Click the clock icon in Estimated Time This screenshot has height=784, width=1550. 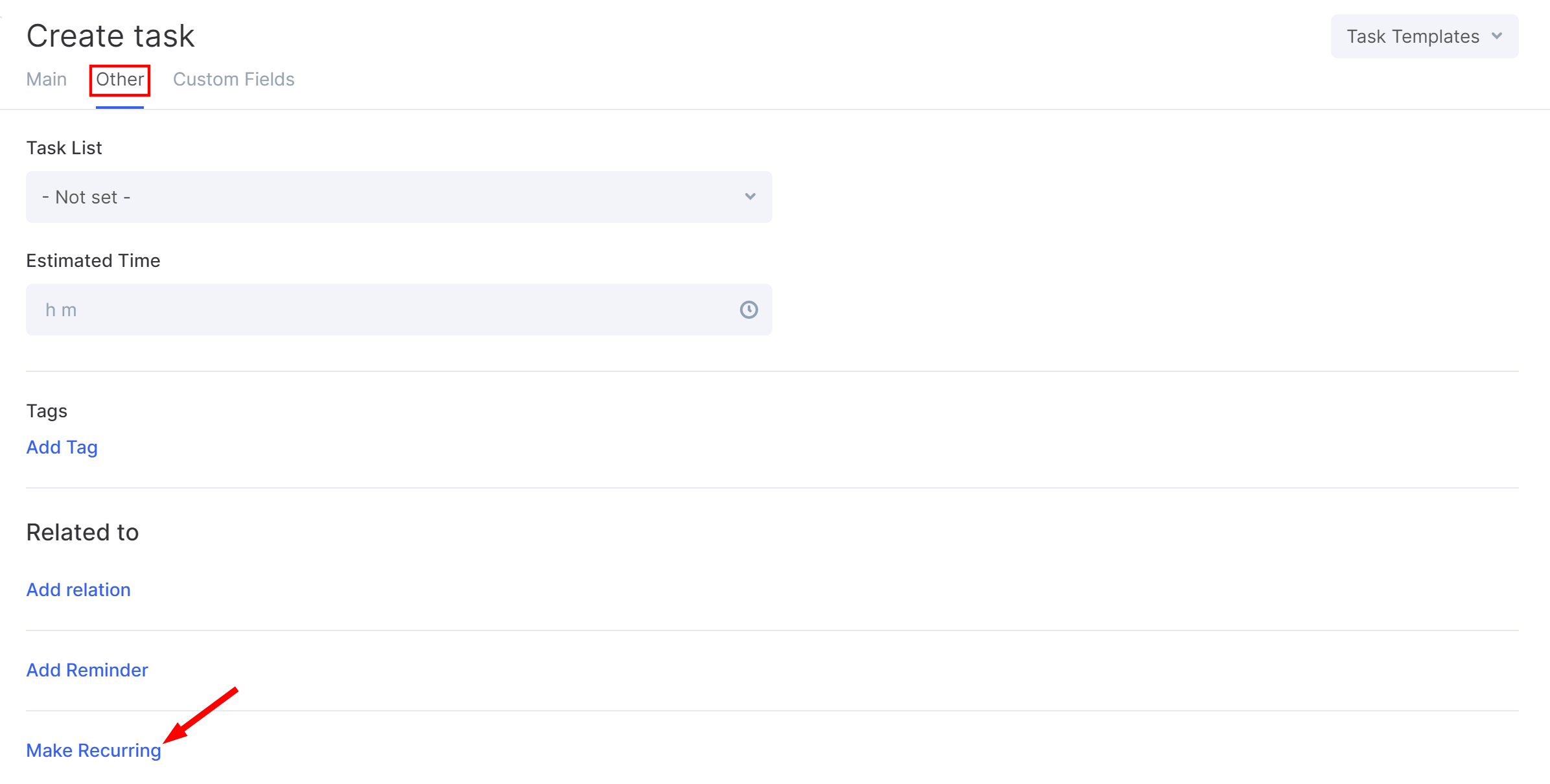pos(748,310)
